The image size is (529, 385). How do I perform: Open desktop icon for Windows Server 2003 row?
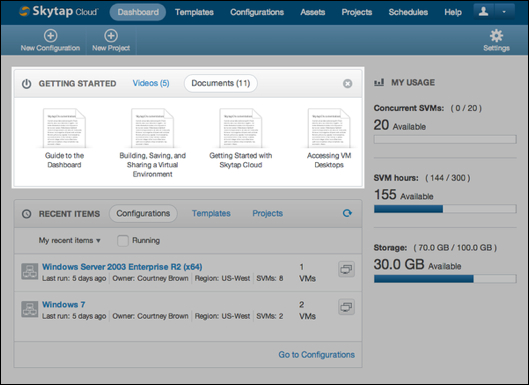coord(346,269)
